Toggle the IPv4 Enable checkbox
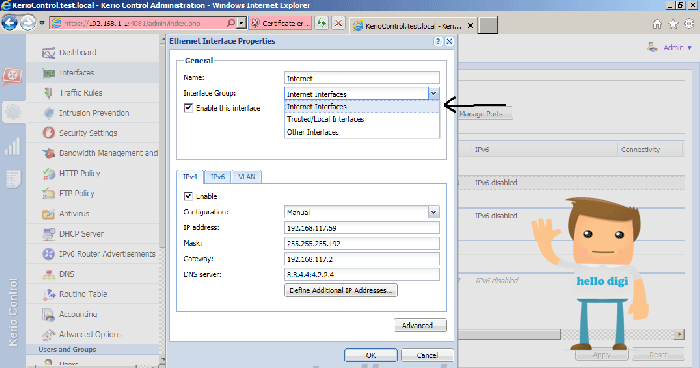This screenshot has height=368, width=700. pyautogui.click(x=188, y=196)
